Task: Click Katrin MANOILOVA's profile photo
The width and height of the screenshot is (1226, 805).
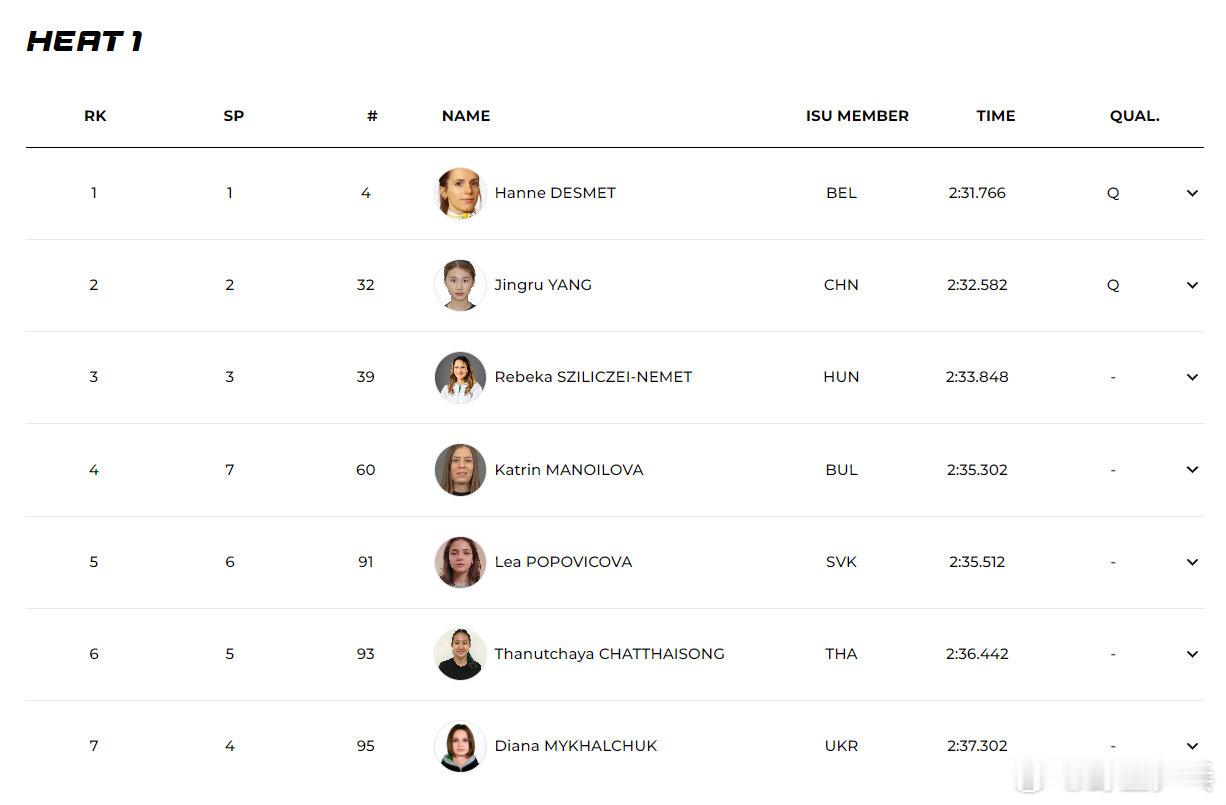Action: click(x=461, y=470)
